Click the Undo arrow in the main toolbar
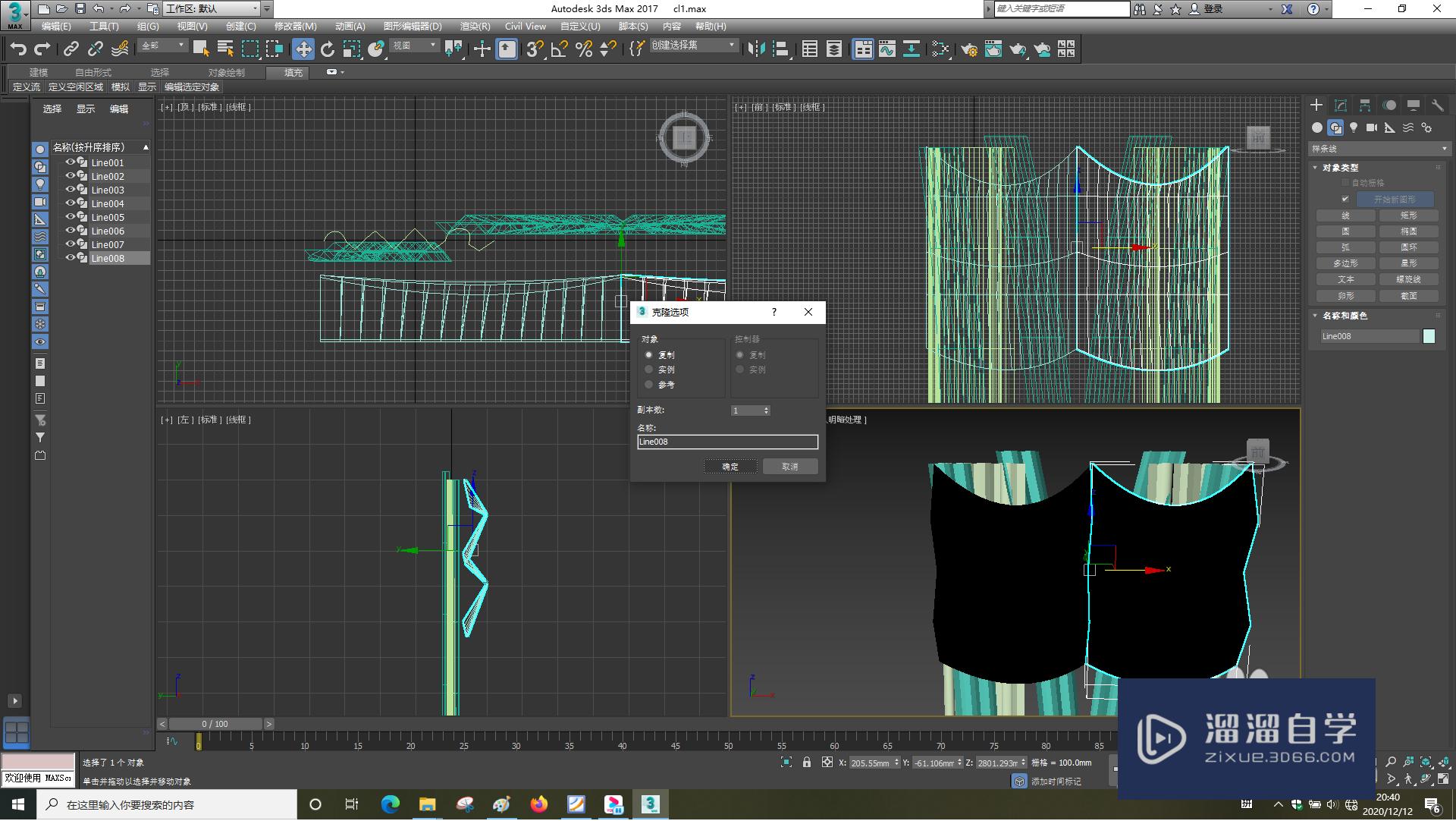1456x821 pixels. coord(18,49)
